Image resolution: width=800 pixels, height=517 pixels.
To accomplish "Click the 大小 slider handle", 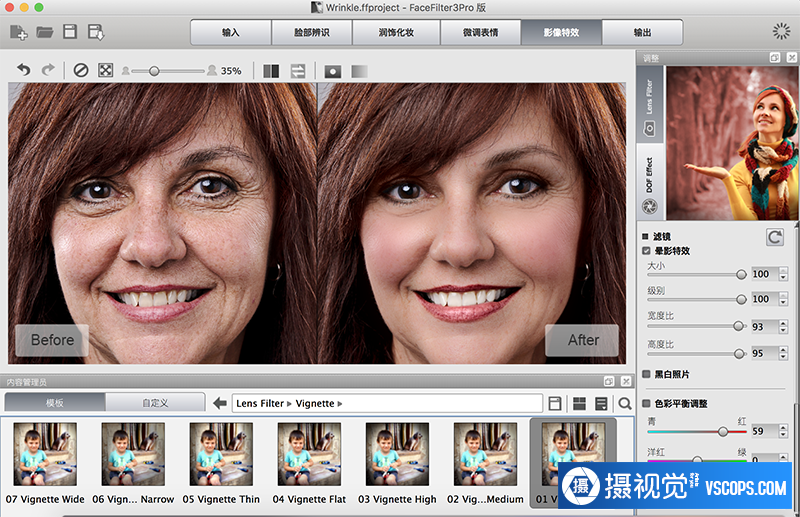I will pyautogui.click(x=741, y=275).
